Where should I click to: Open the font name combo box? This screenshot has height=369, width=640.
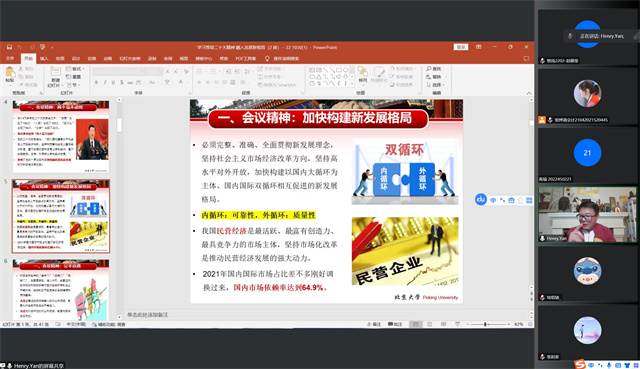(x=119, y=71)
